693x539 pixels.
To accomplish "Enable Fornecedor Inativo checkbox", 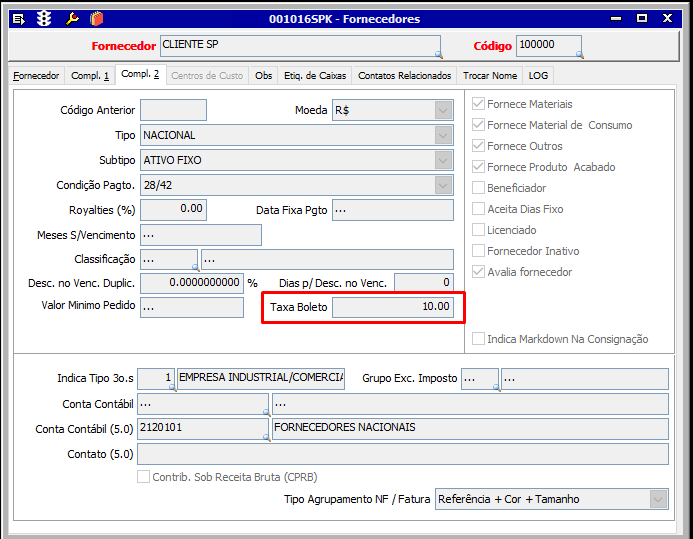I will (478, 251).
